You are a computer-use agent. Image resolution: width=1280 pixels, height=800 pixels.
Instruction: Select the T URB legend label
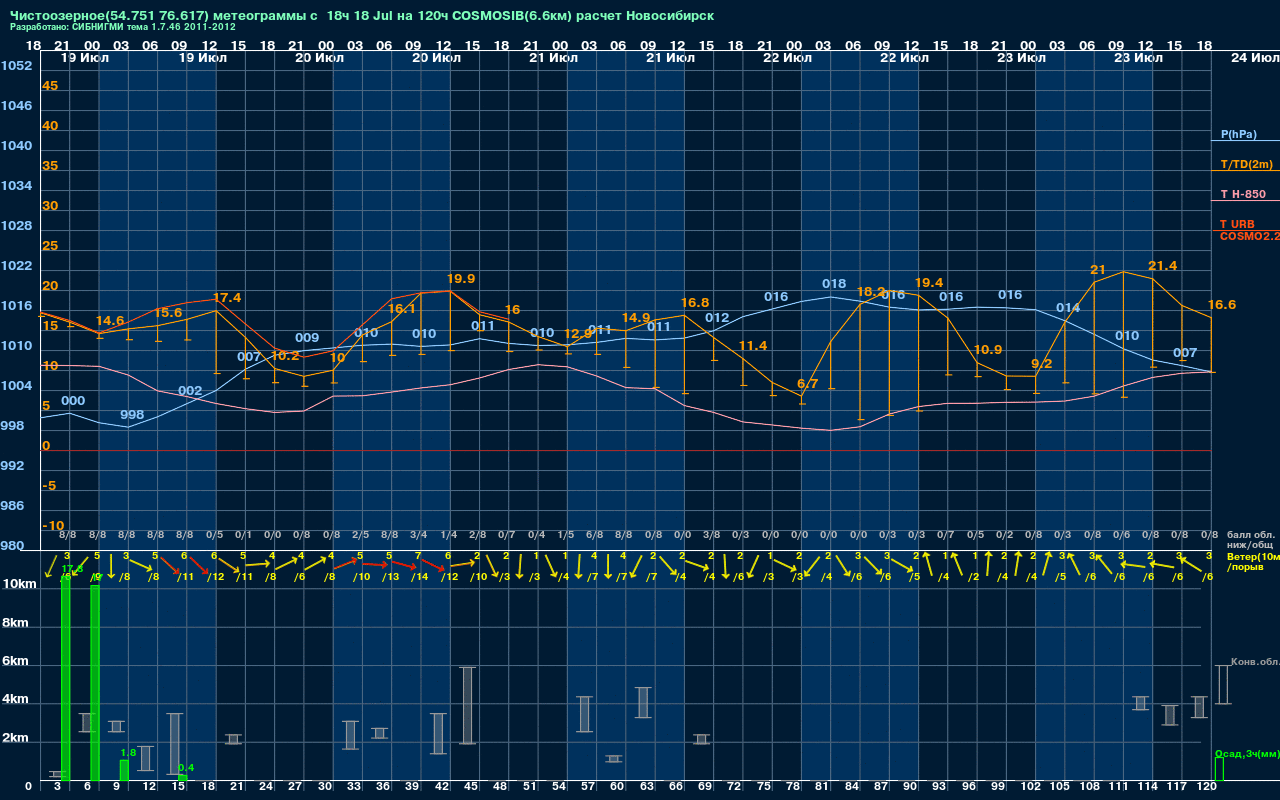pos(1237,224)
